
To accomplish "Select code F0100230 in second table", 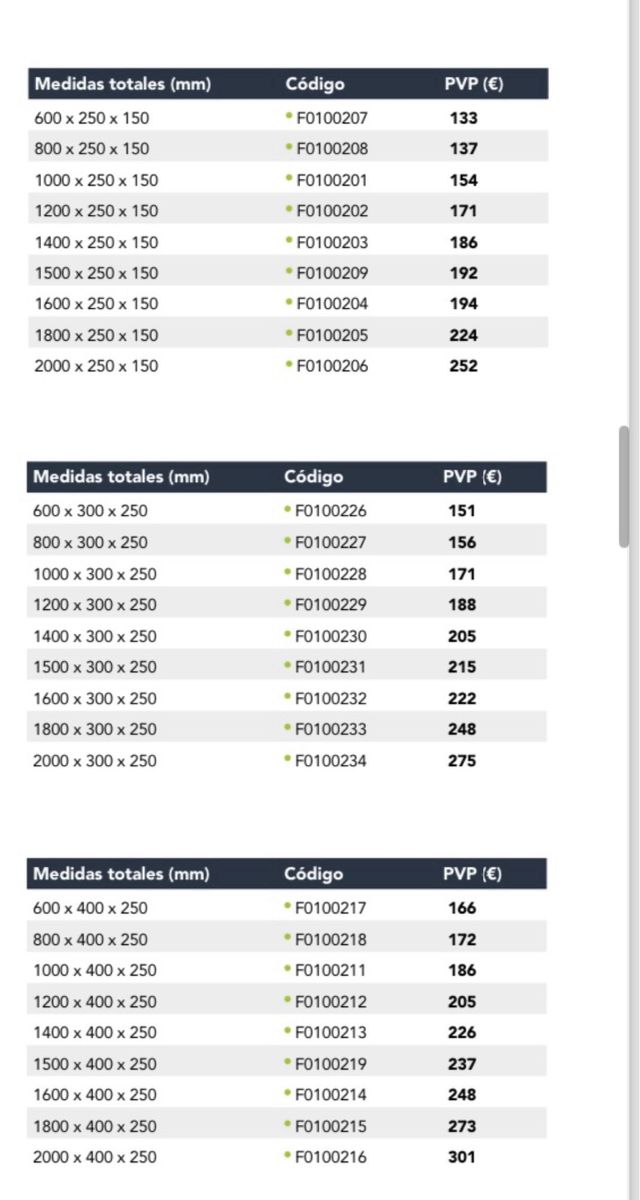I will click(x=331, y=636).
